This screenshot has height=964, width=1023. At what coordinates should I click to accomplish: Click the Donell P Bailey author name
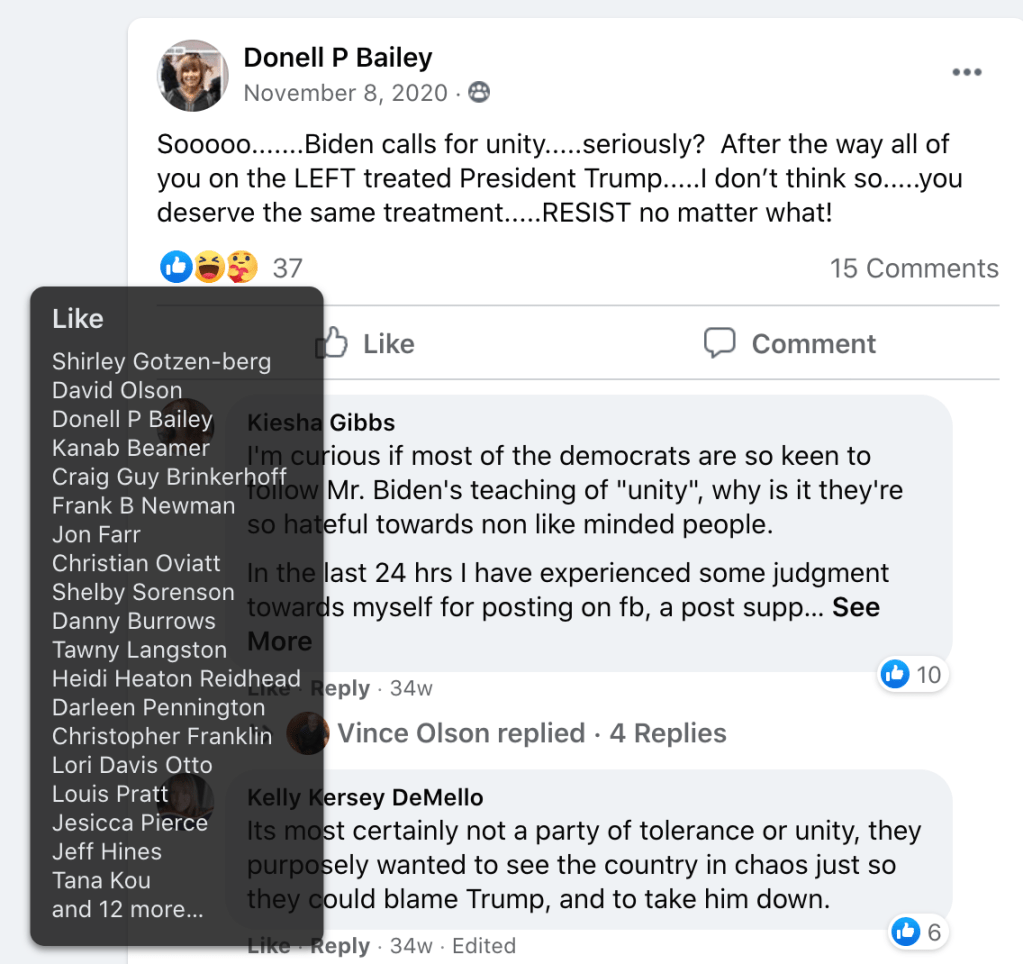coord(338,58)
